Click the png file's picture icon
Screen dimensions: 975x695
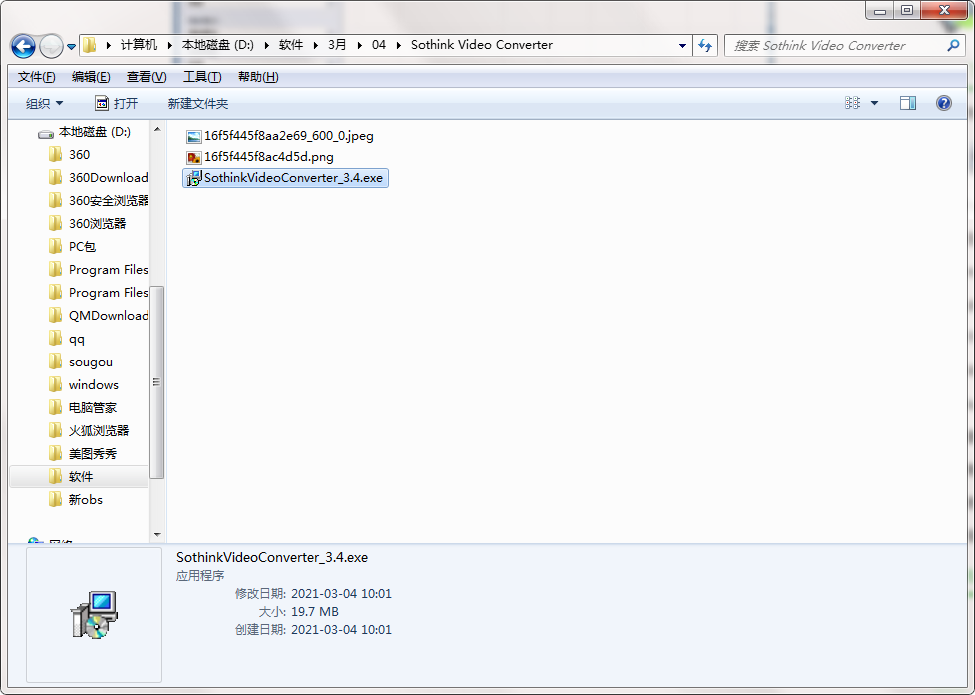[x=194, y=157]
